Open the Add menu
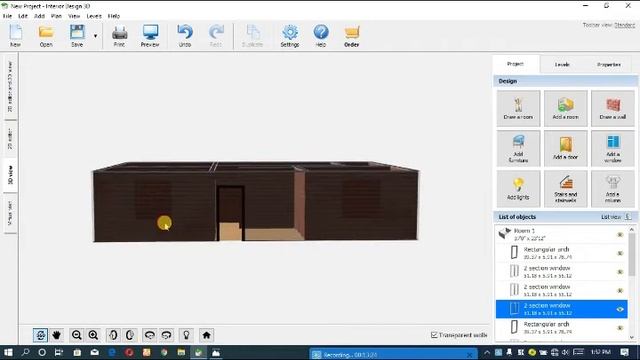The height and width of the screenshot is (360, 640). pos(39,16)
